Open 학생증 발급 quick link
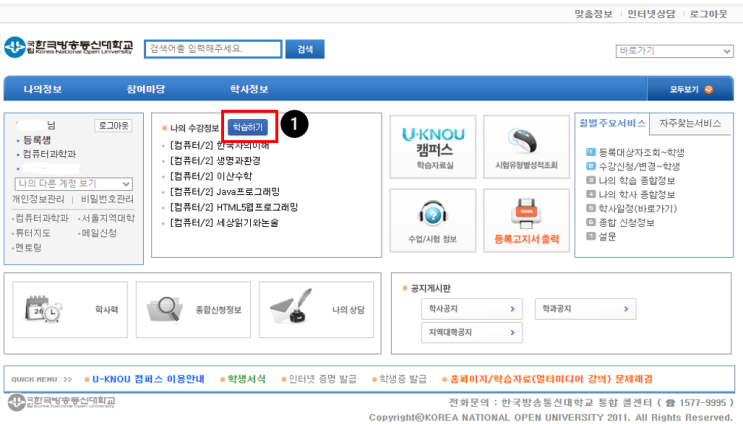The height and width of the screenshot is (424, 743). tap(403, 379)
